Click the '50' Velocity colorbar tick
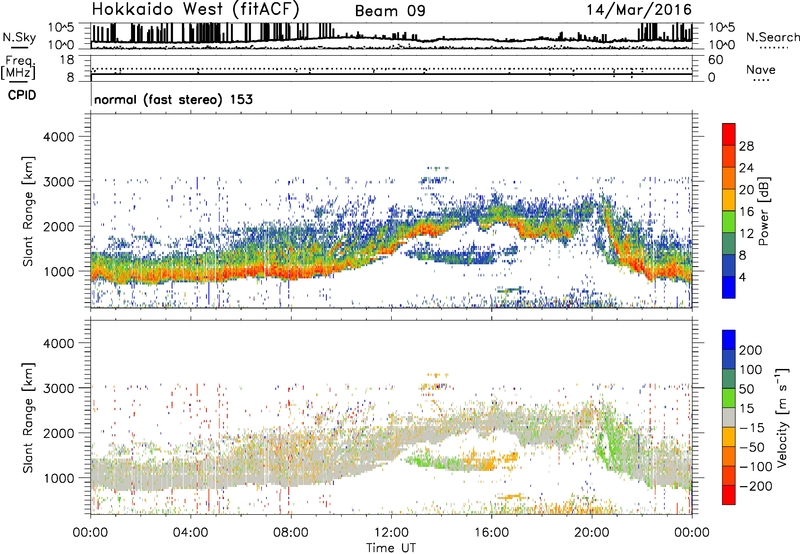The image size is (800, 554). pos(746,389)
